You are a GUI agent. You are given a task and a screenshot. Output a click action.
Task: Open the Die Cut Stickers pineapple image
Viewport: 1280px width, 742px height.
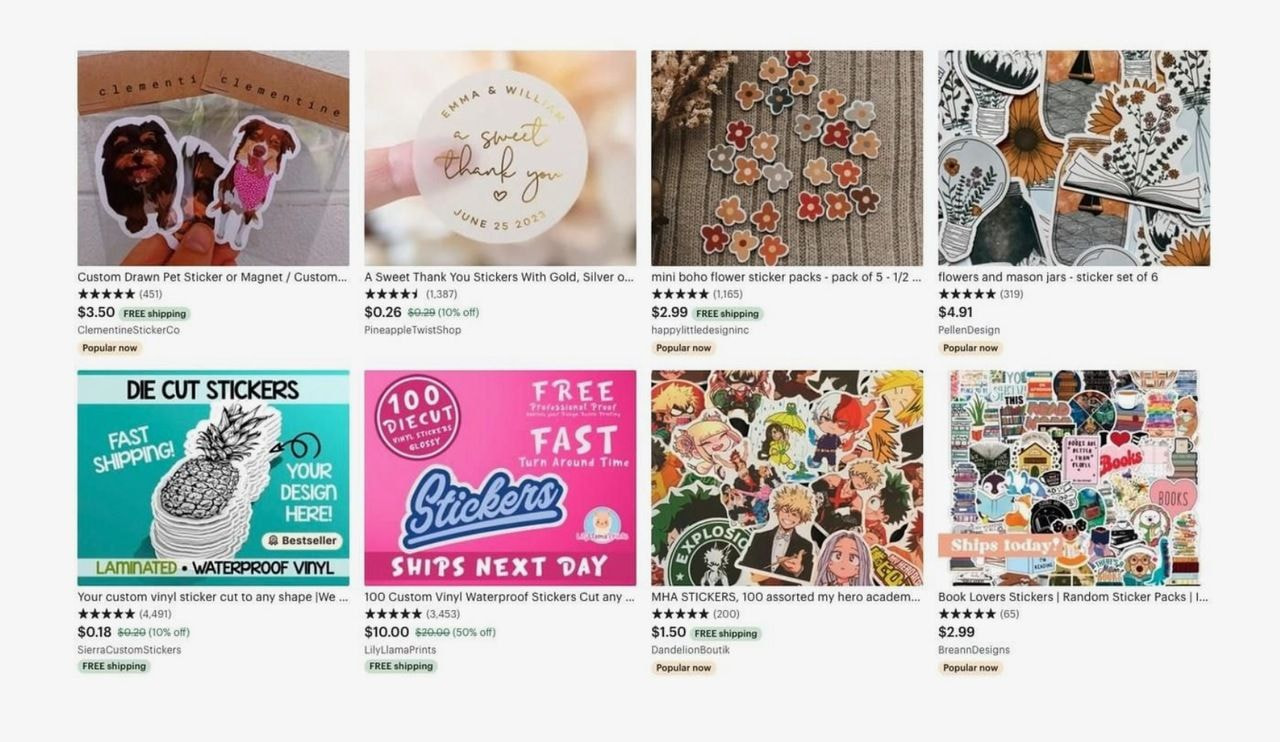[x=213, y=478]
